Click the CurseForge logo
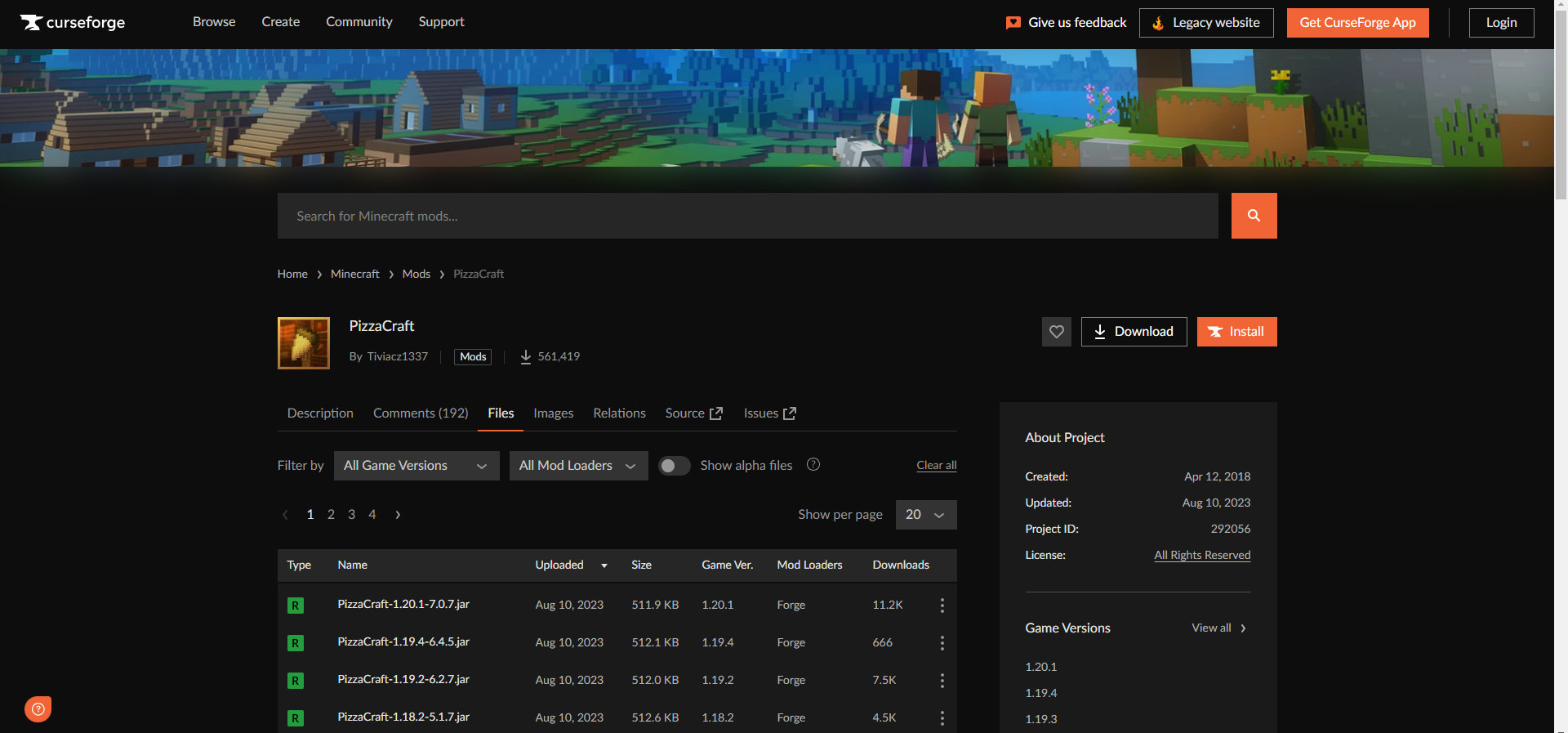 tap(73, 22)
